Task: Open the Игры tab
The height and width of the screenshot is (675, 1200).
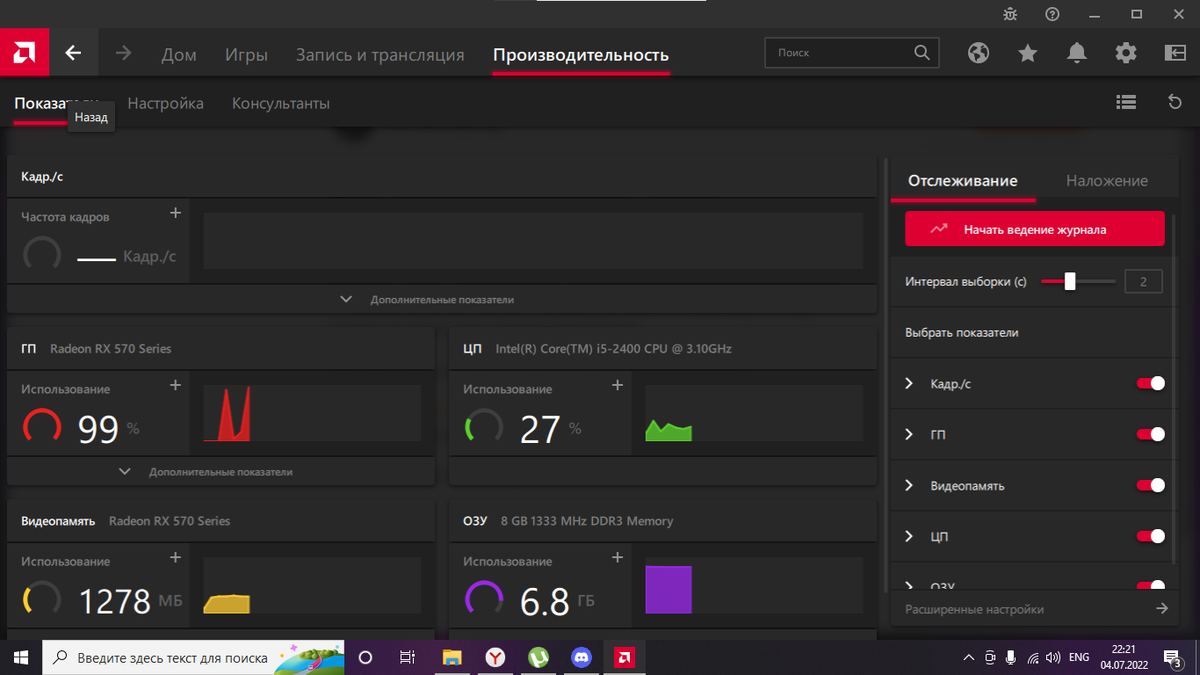Action: coord(246,55)
